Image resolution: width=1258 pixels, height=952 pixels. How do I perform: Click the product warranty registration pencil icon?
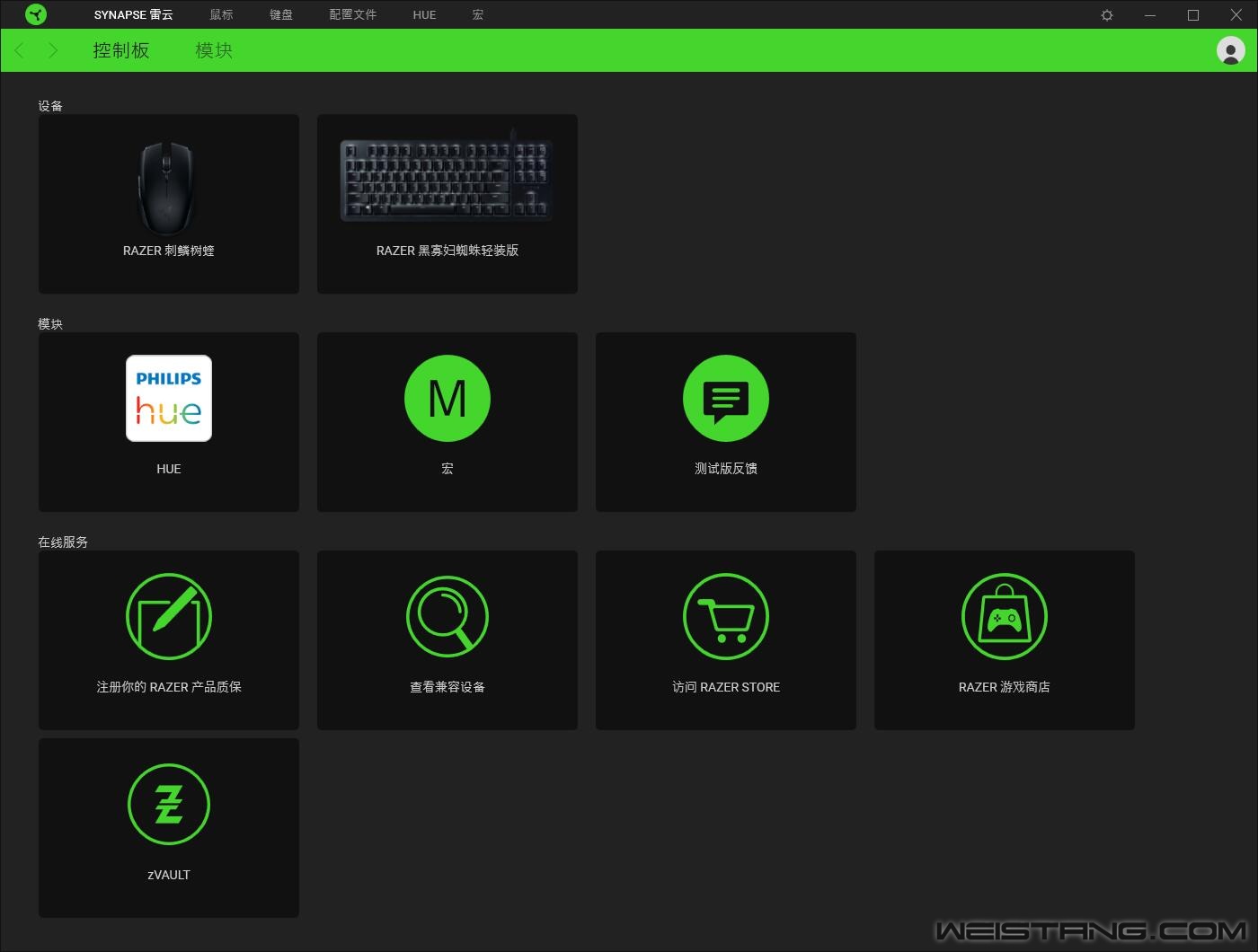tap(169, 617)
